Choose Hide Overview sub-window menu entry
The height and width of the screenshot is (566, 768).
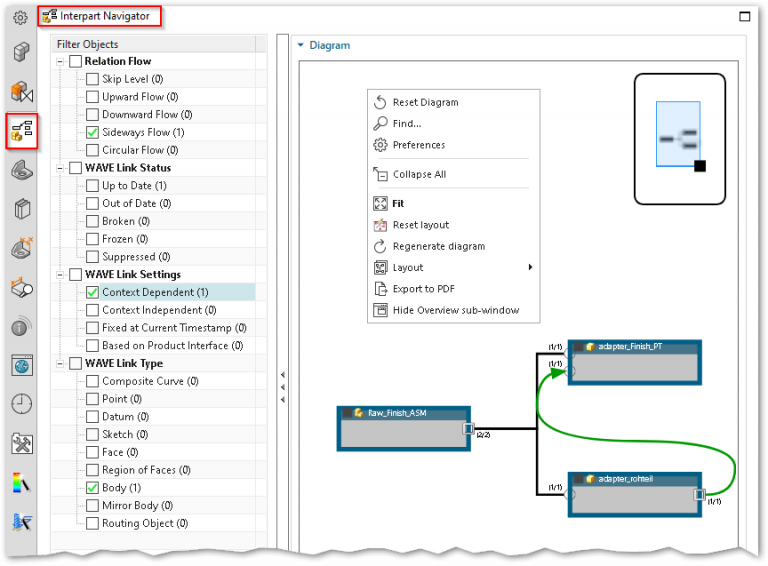[x=455, y=310]
